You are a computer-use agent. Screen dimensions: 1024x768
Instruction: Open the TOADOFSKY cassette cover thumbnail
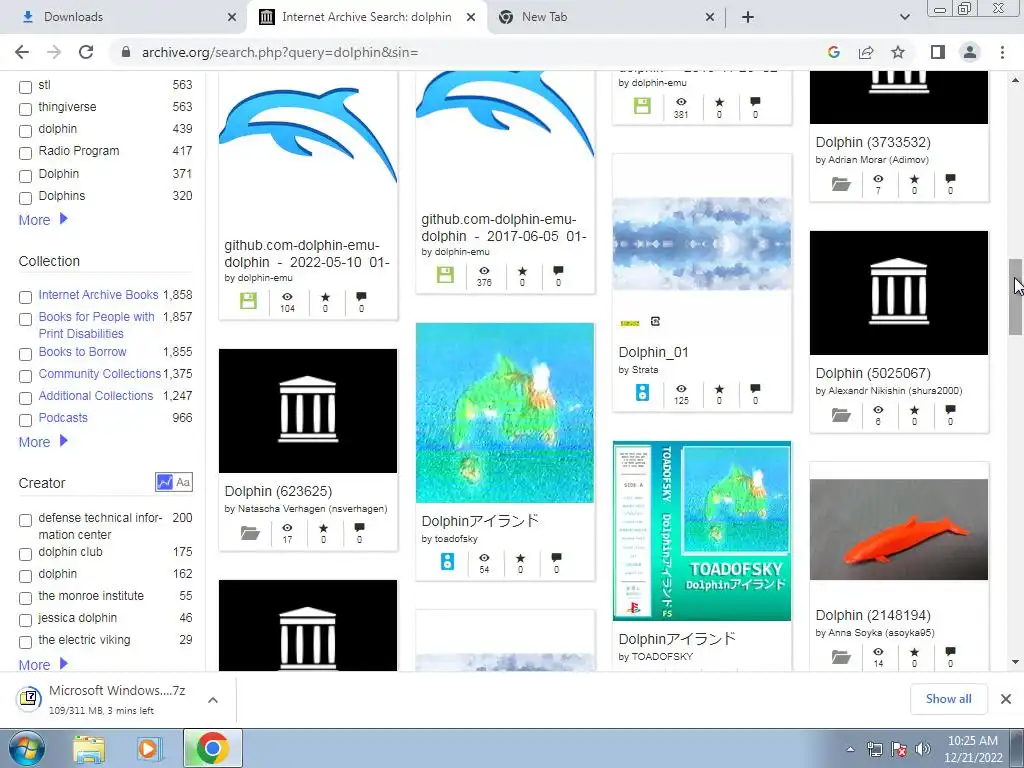coord(702,531)
